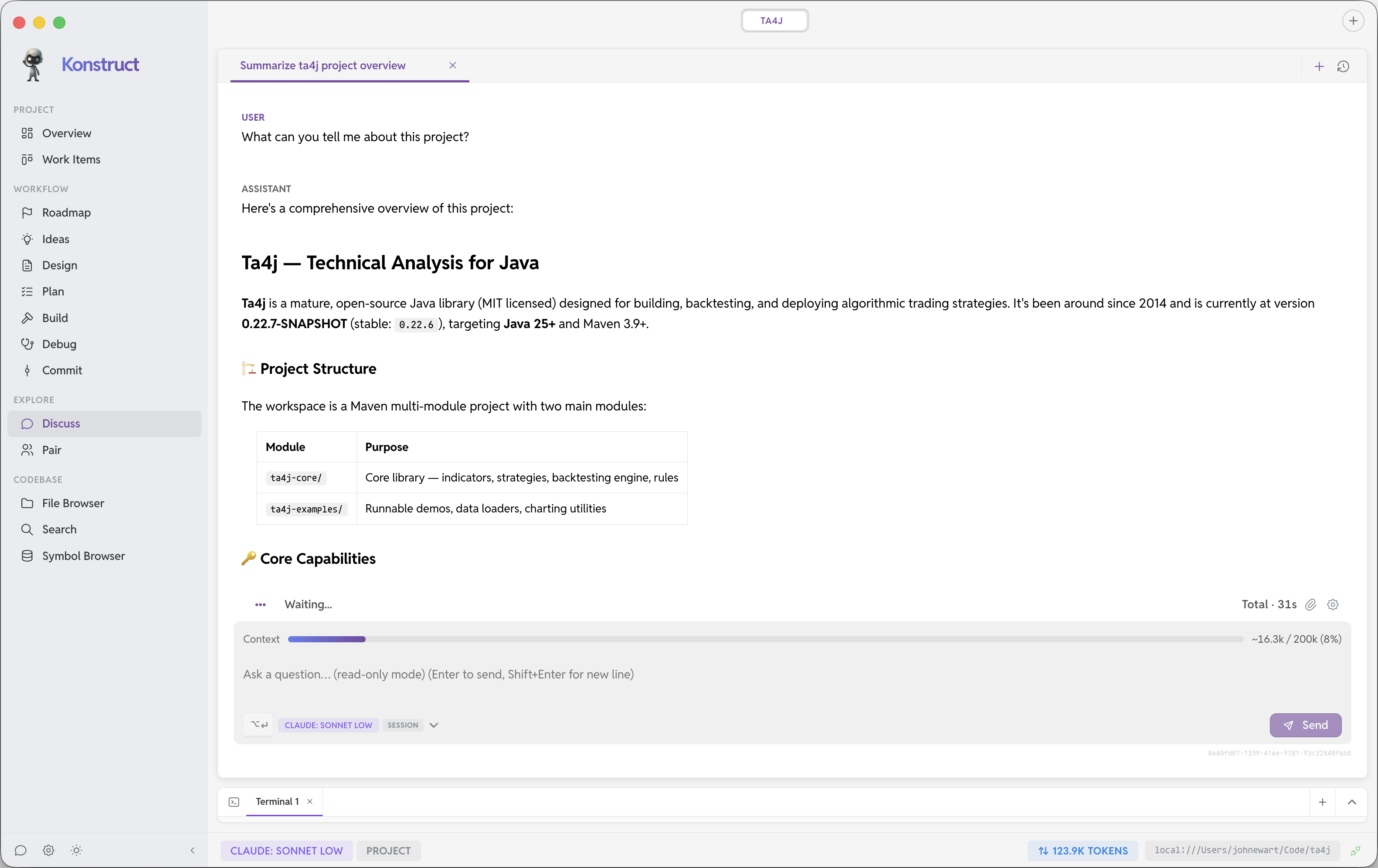Click the session ID text below input
This screenshot has width=1378, height=868.
coord(1279,753)
